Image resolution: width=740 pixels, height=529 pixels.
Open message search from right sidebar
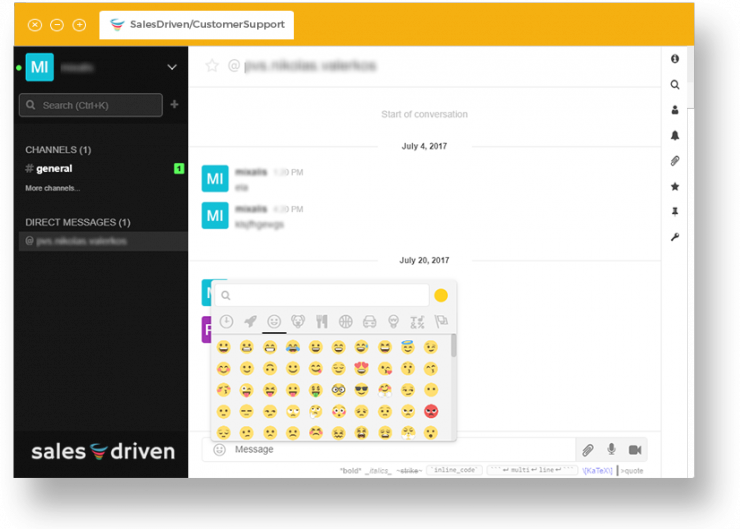[675, 84]
